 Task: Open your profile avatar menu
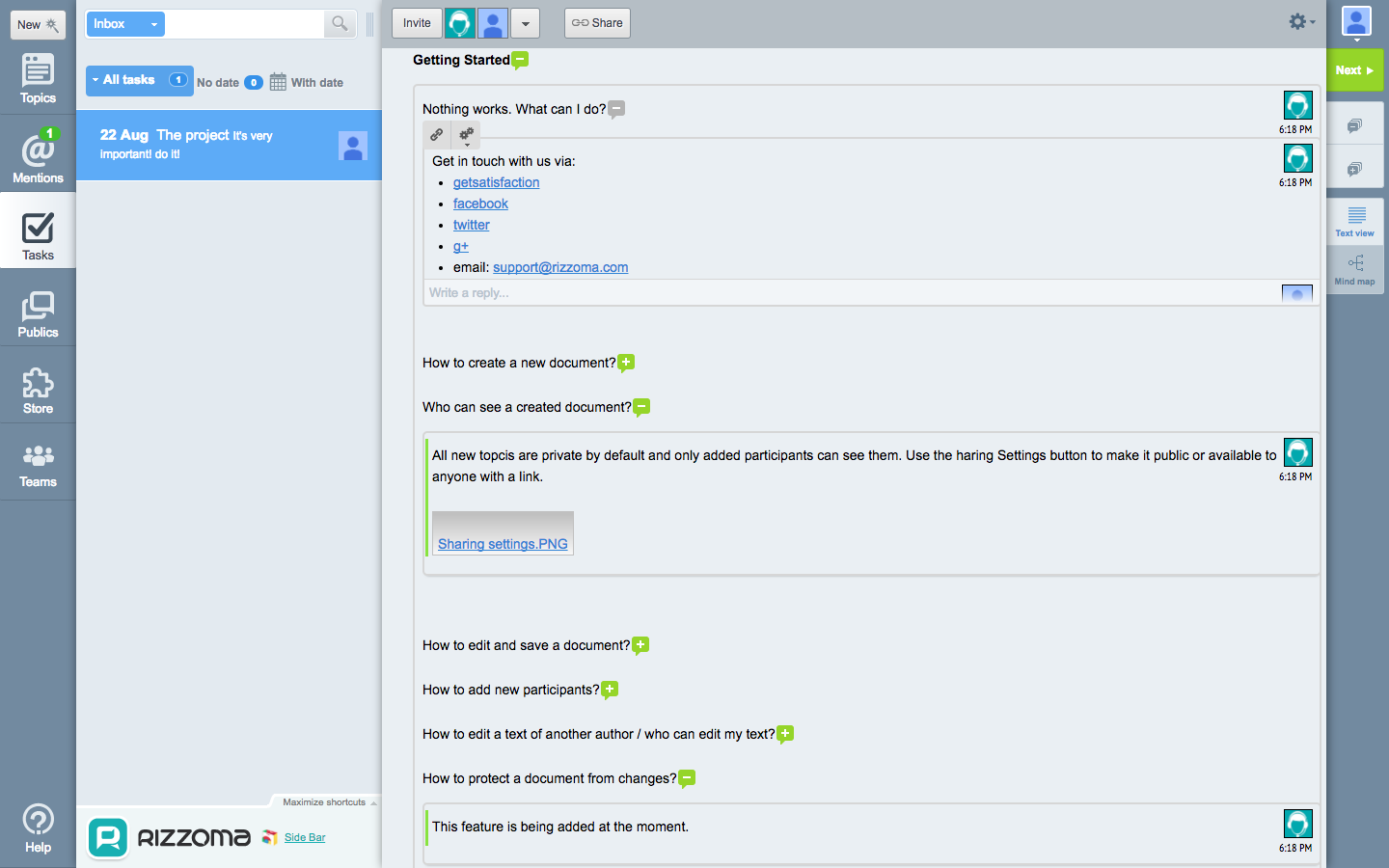tap(1356, 22)
